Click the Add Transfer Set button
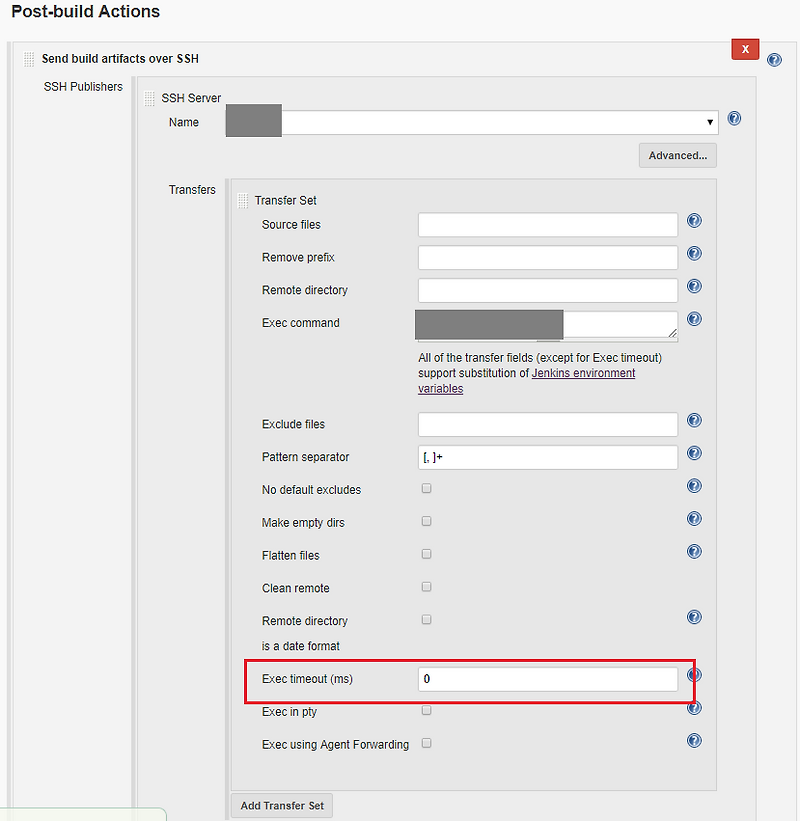 pyautogui.click(x=281, y=805)
